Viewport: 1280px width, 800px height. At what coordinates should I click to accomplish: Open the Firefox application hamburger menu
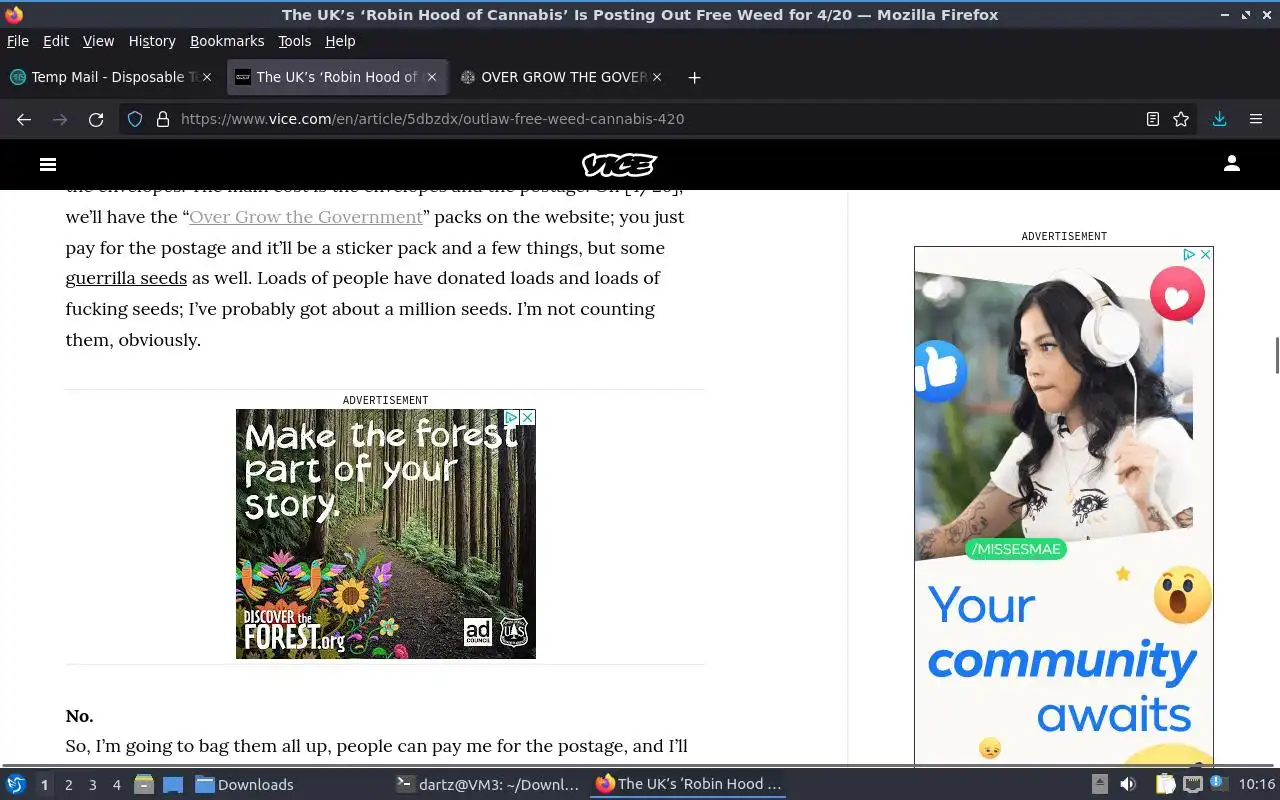point(1256,119)
